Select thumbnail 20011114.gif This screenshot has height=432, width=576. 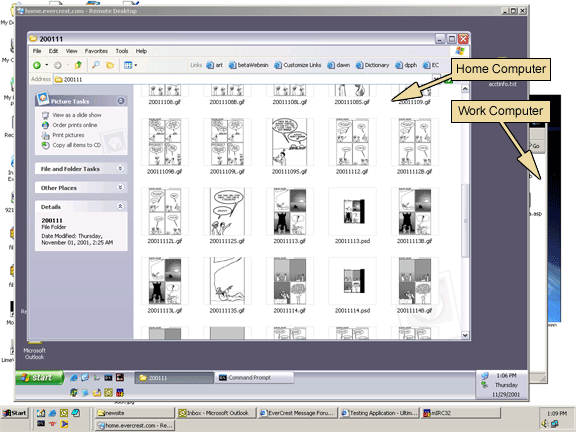point(289,281)
